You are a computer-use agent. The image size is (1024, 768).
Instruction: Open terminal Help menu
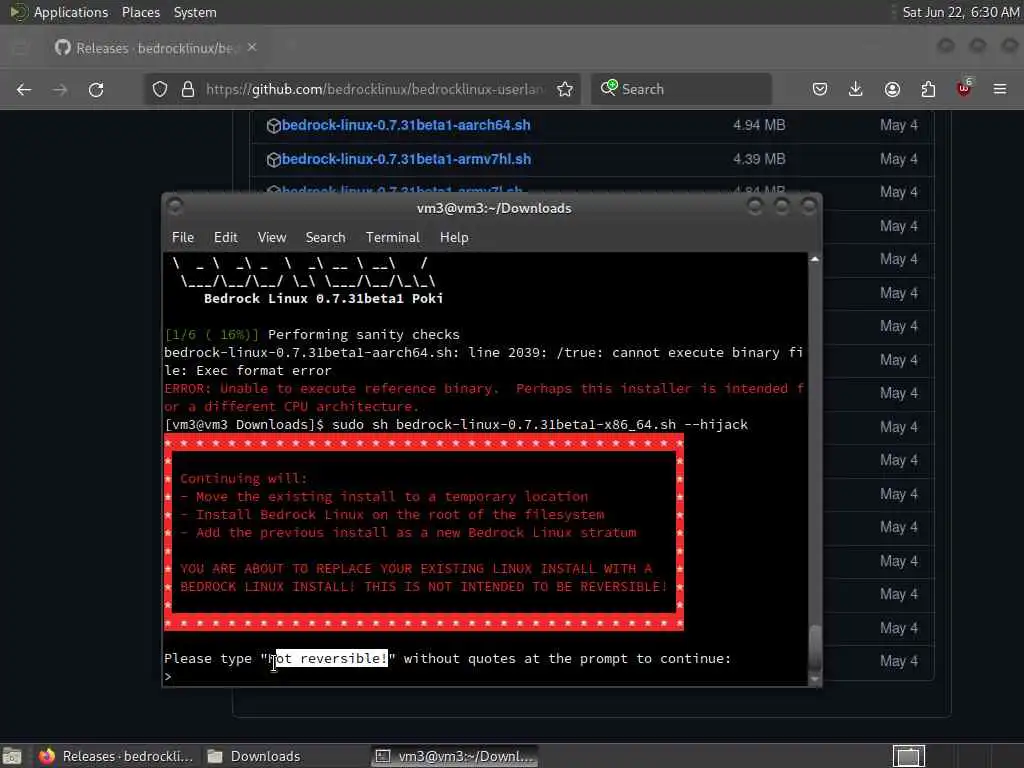pos(454,238)
